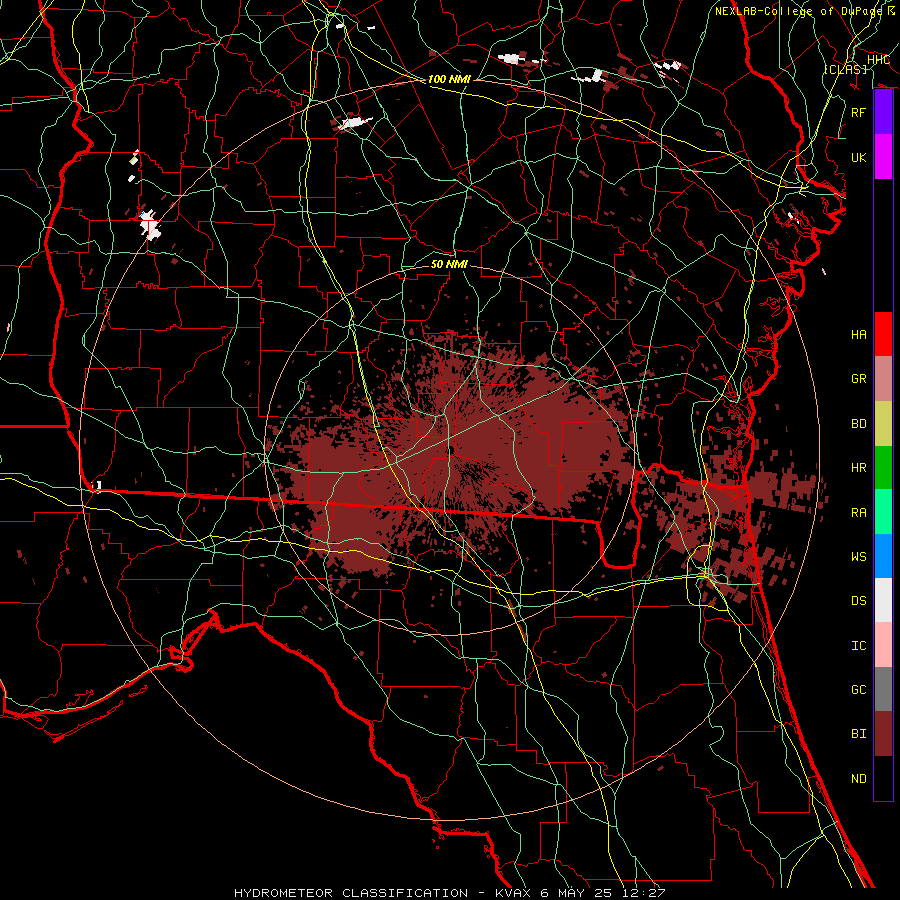900x900 pixels.
Task: Click the DS legend label
Action: click(x=859, y=600)
